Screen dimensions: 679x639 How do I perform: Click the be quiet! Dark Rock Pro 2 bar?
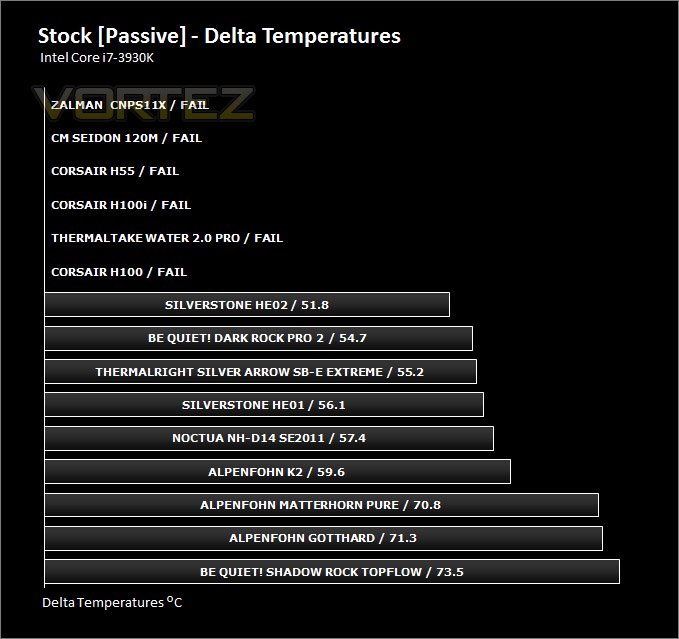[x=259, y=338]
